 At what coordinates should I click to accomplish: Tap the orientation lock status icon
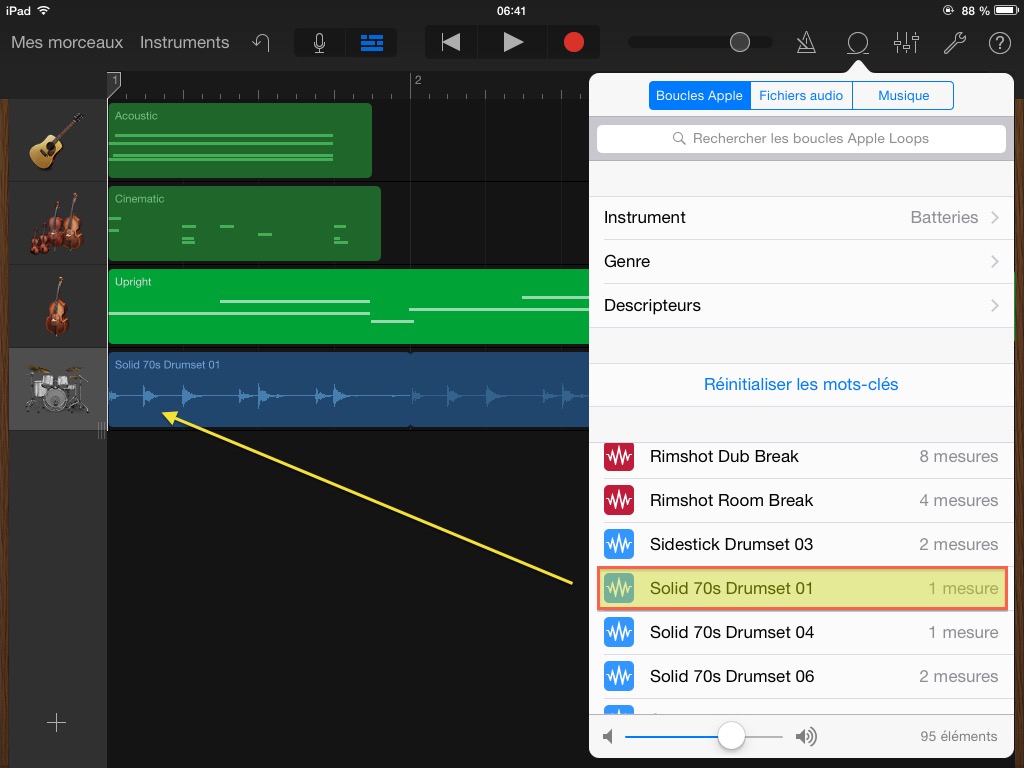pos(948,10)
